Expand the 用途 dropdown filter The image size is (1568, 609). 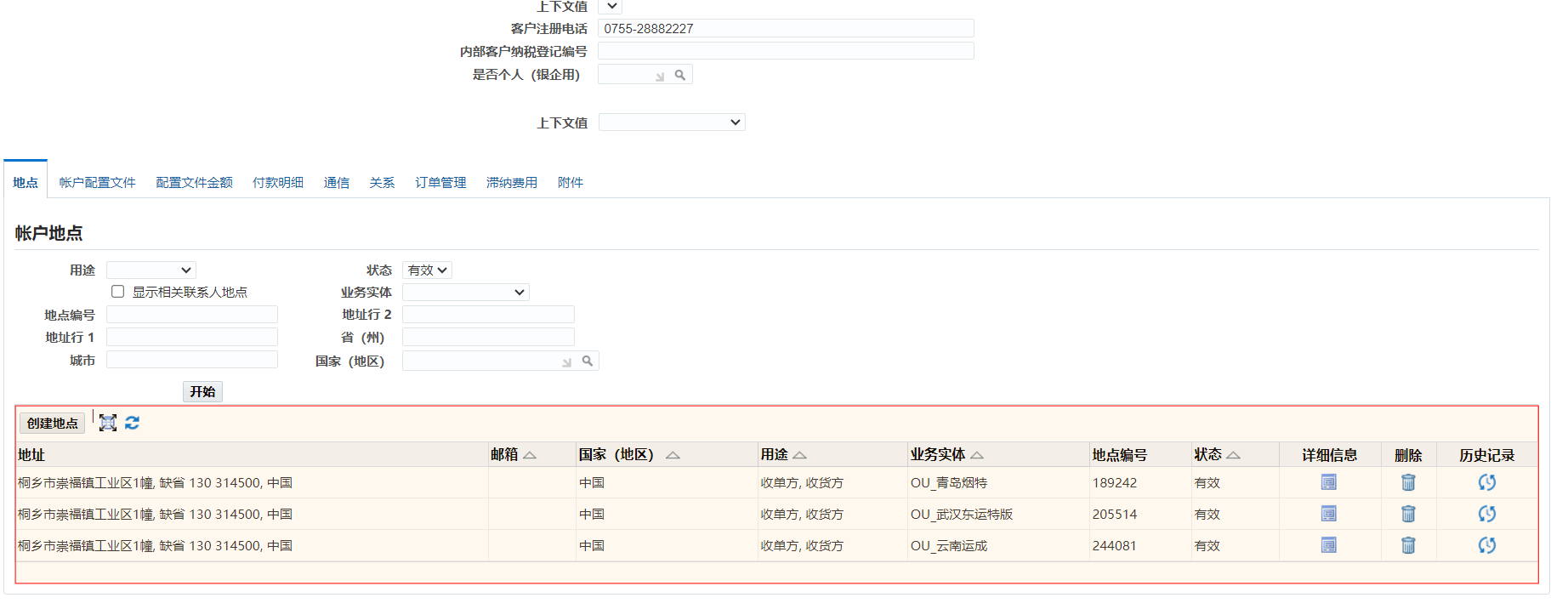click(x=151, y=270)
